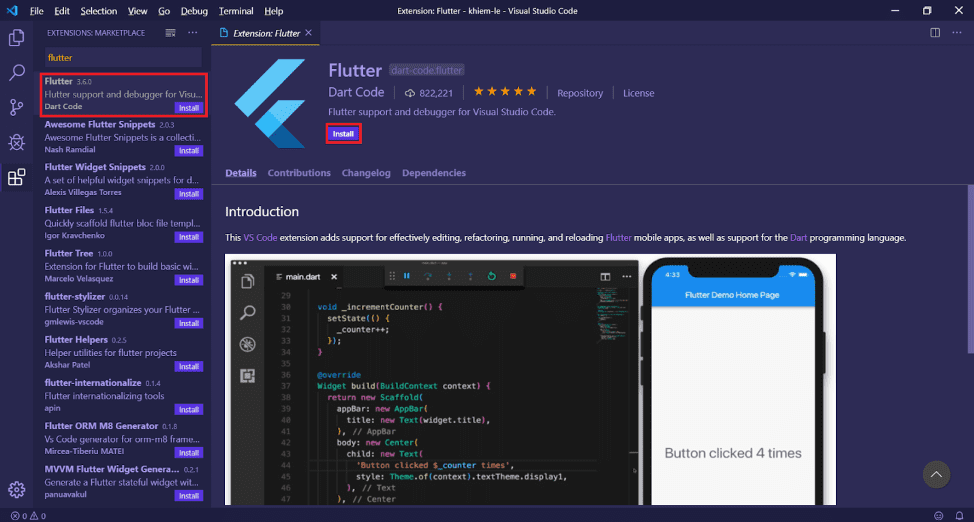The height and width of the screenshot is (522, 974).
Task: Open the Manage gear icon menu
Action: [x=16, y=489]
